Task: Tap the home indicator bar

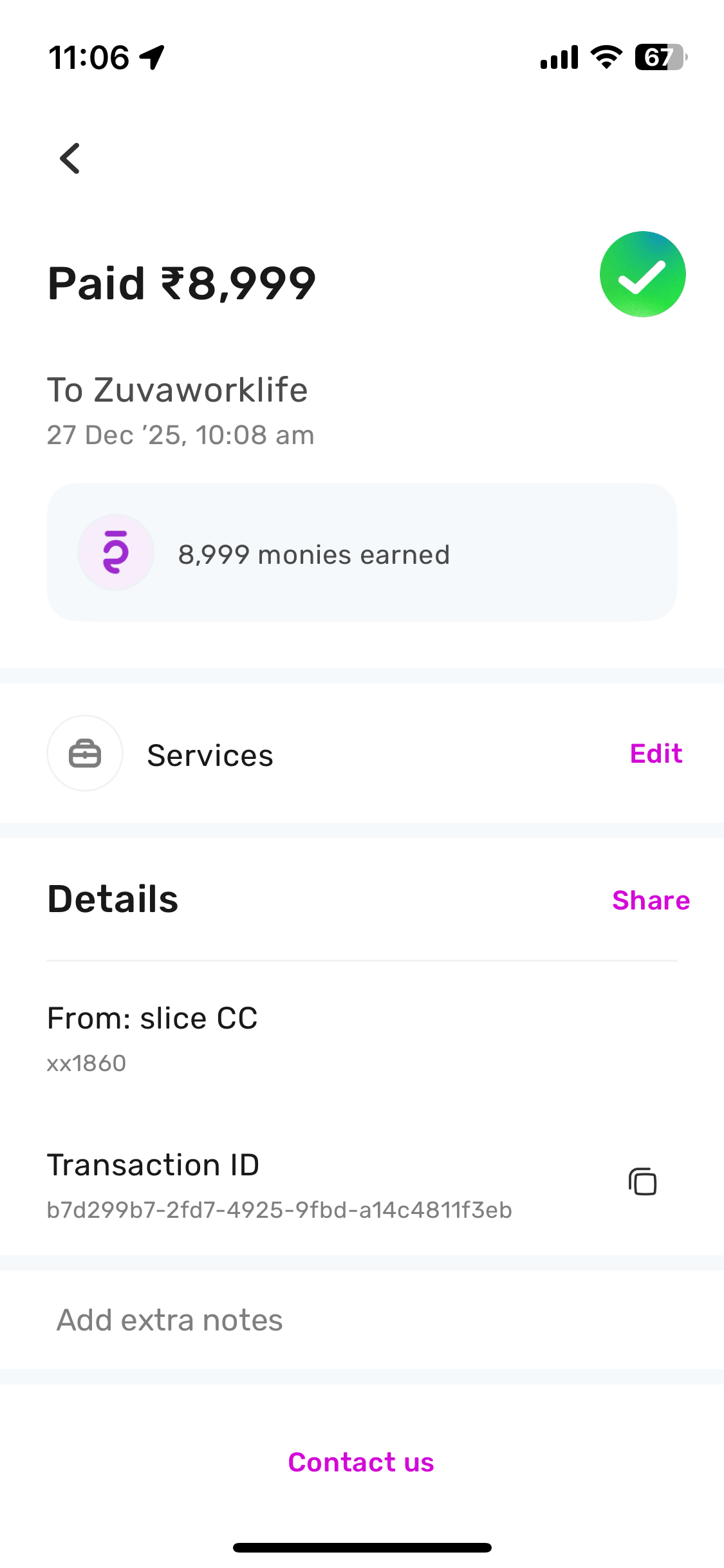Action: click(x=362, y=1547)
